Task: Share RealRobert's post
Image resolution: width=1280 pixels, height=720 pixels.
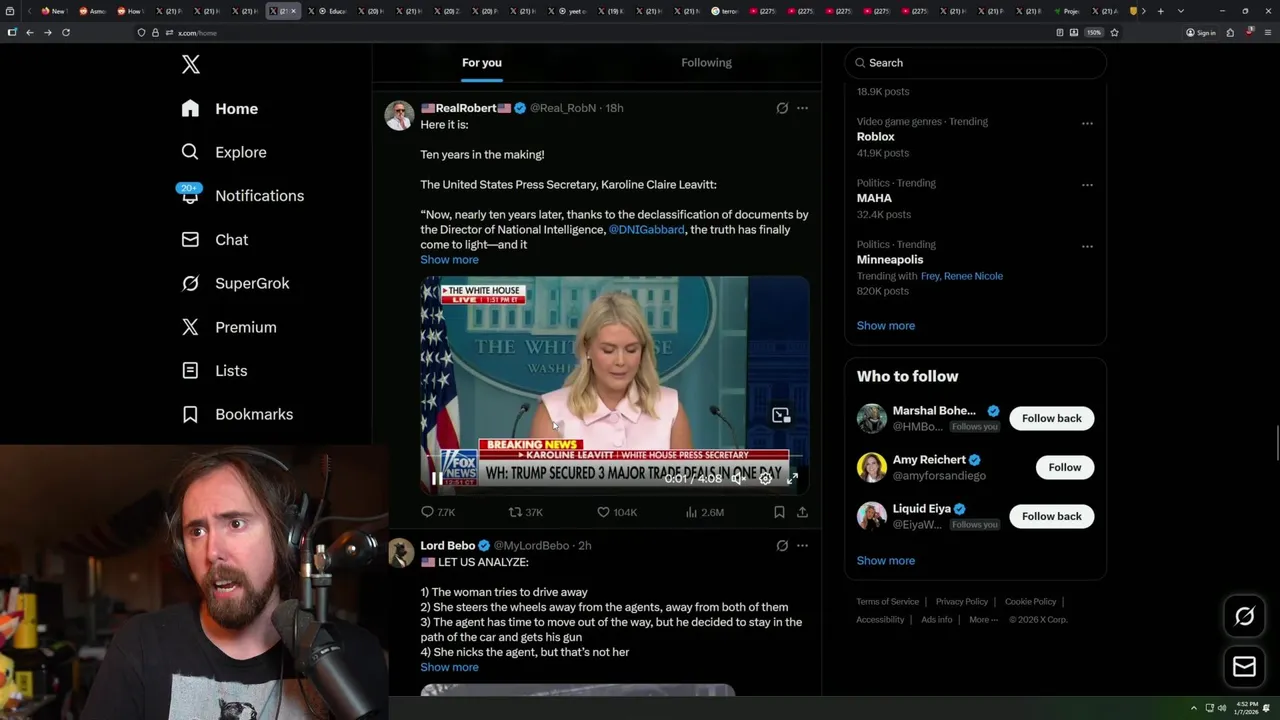Action: (x=802, y=512)
